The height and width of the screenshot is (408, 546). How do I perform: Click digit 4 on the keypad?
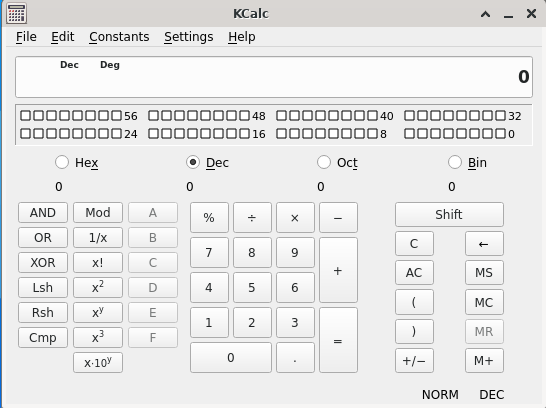209,288
